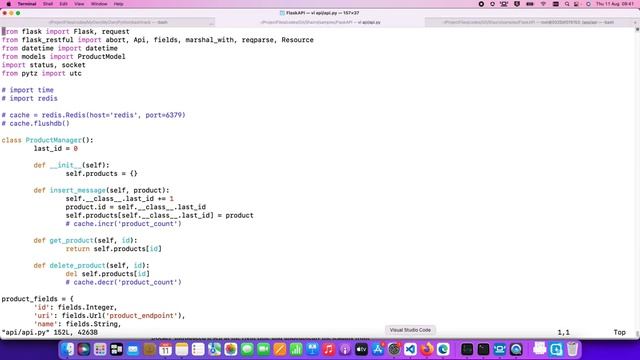Open the Wi-Fi status menu

click(543, 4)
